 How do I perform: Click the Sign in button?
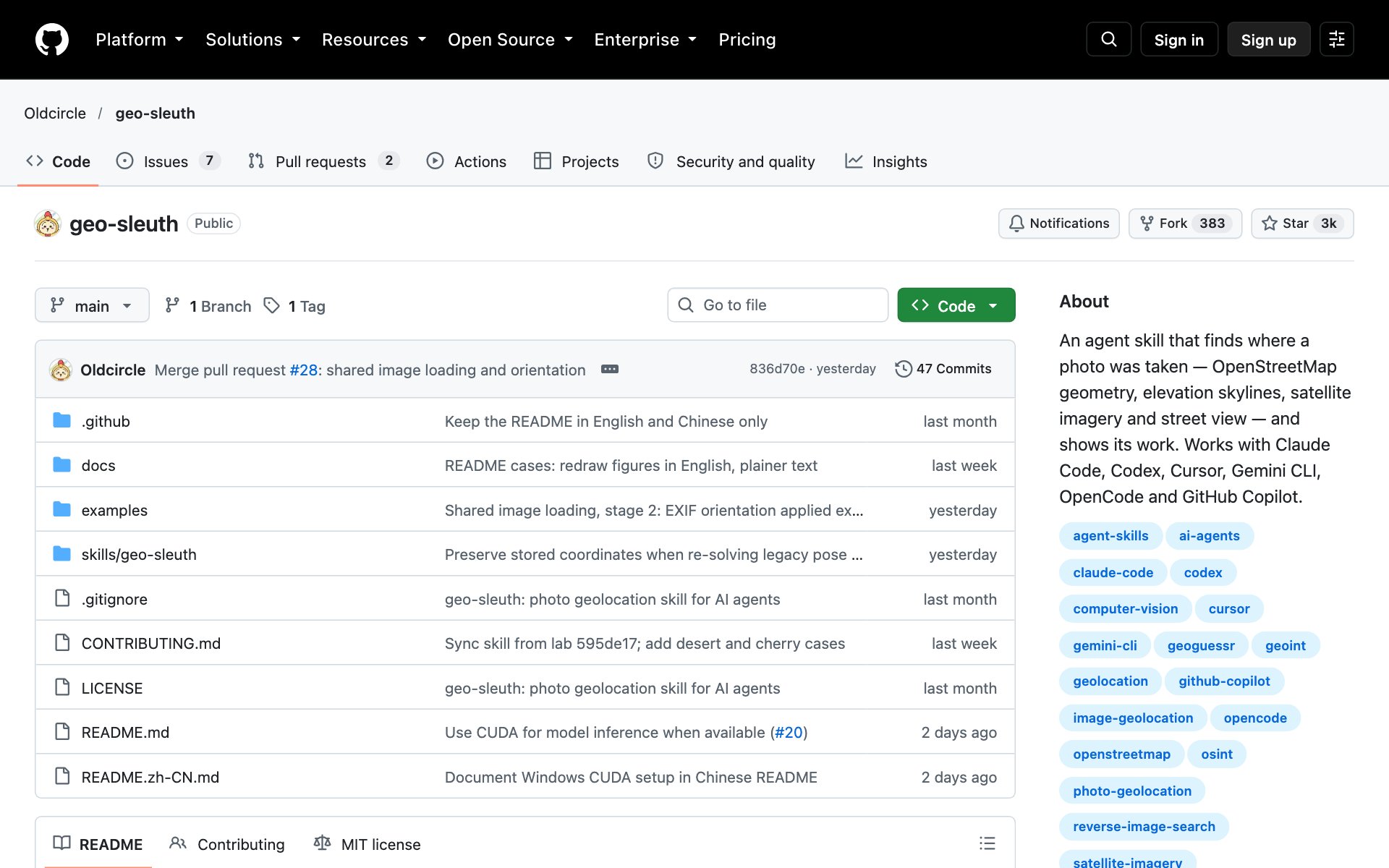pyautogui.click(x=1178, y=40)
